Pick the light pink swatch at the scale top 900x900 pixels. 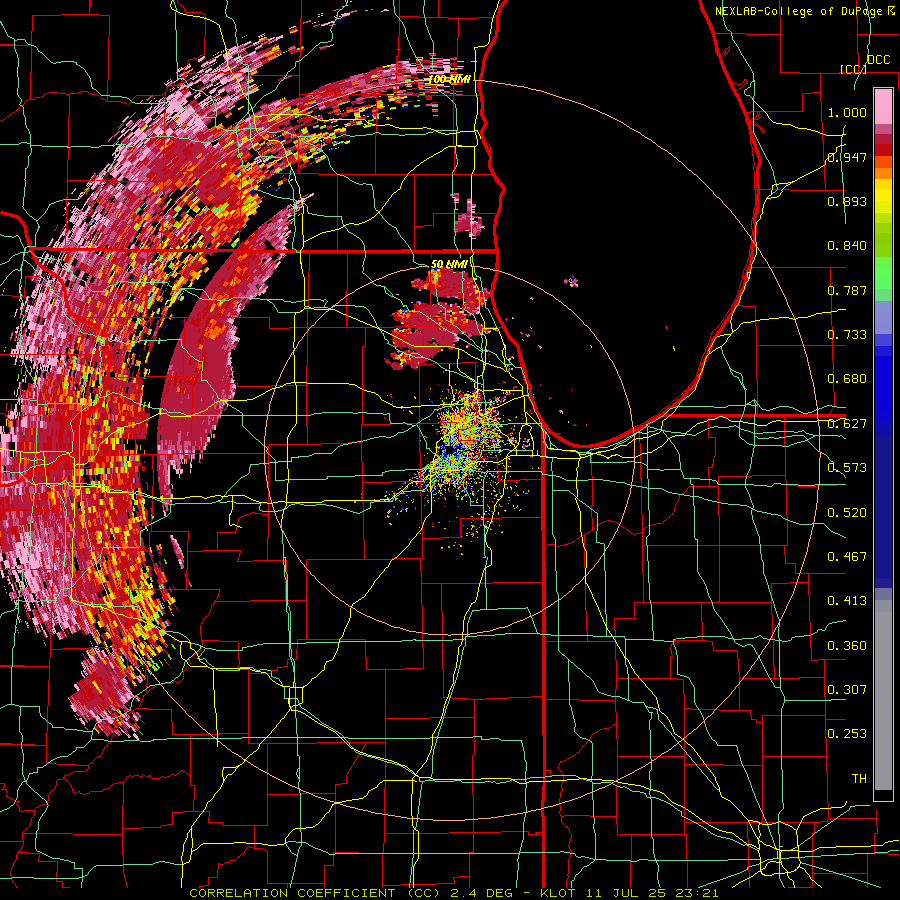[883, 106]
